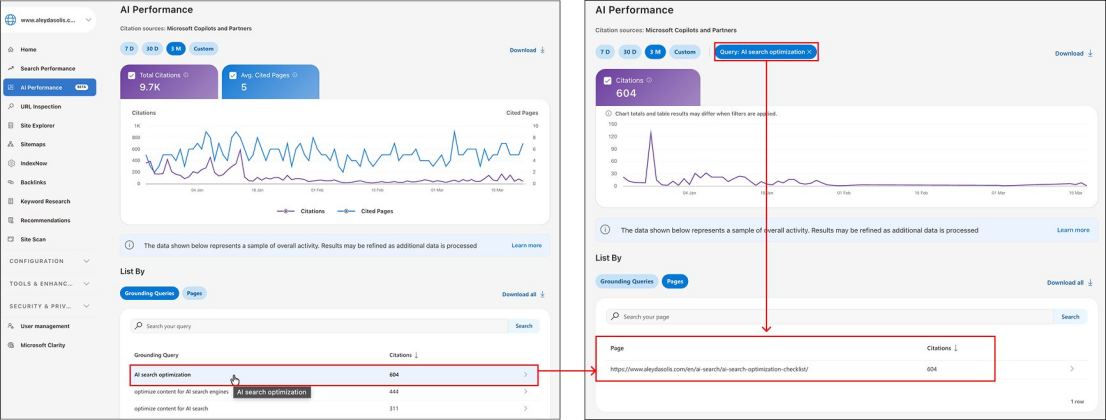Select the User management icon
1106x420 pixels.
click(11, 326)
